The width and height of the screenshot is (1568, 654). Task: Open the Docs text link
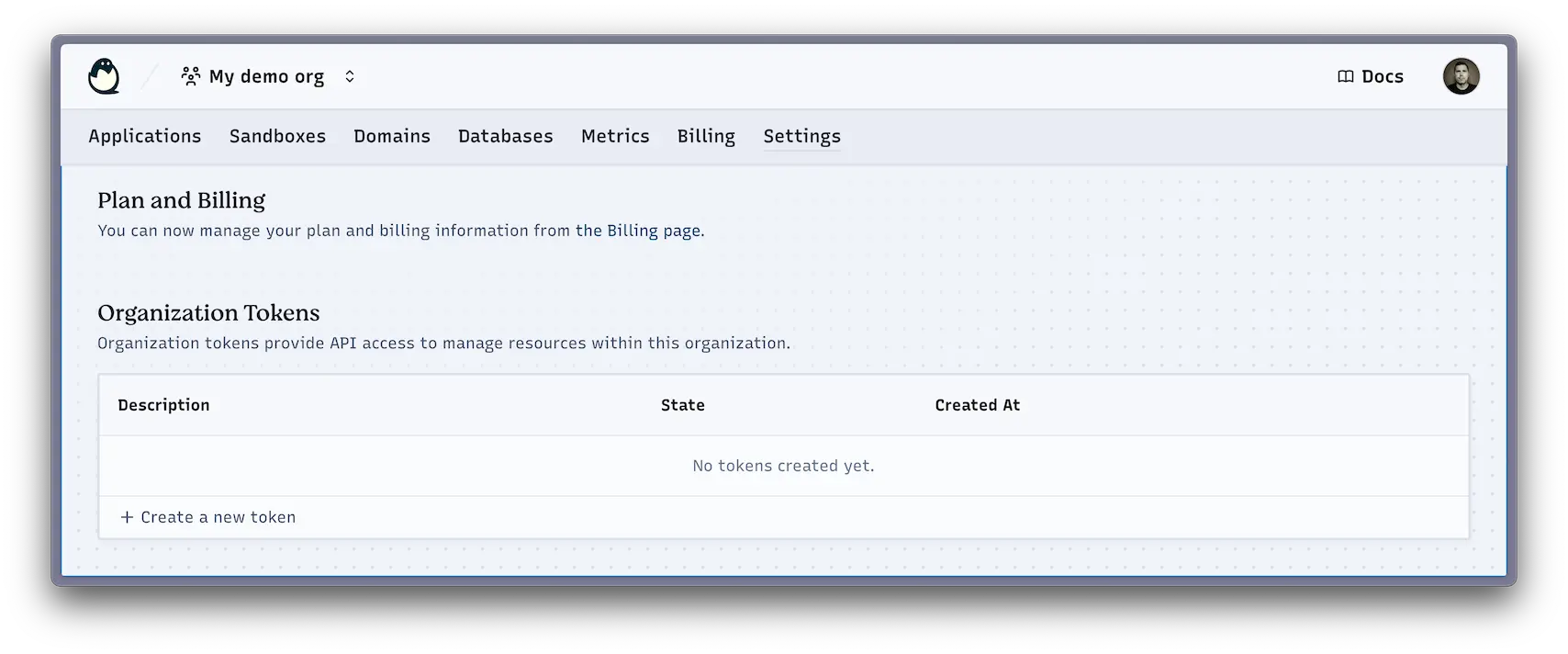click(1382, 77)
